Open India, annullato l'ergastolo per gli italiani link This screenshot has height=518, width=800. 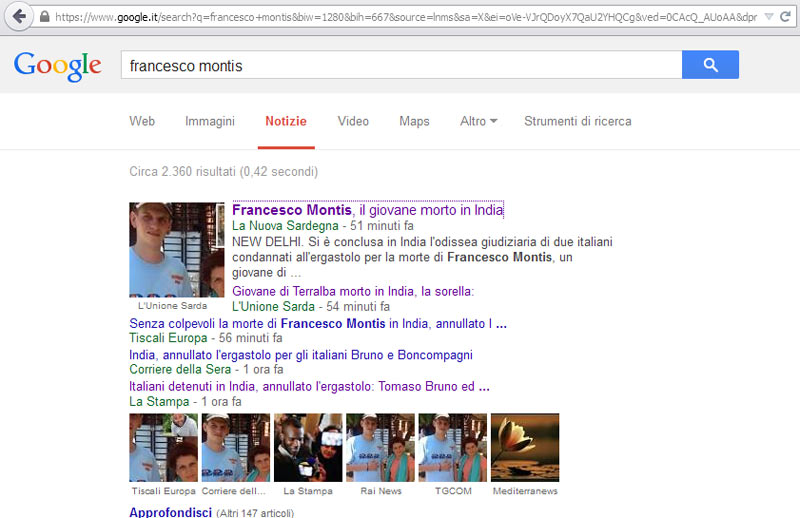[x=301, y=355]
